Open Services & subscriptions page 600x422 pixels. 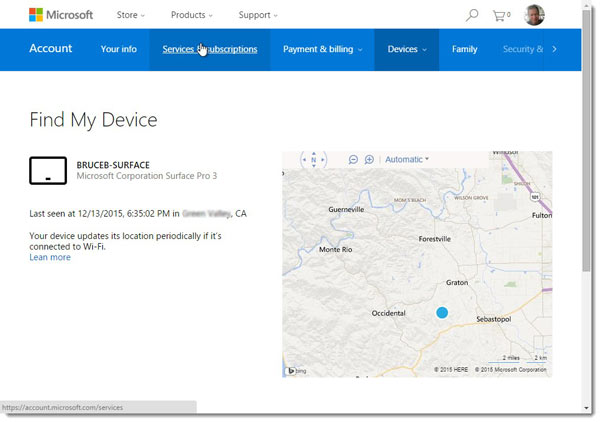(210, 49)
